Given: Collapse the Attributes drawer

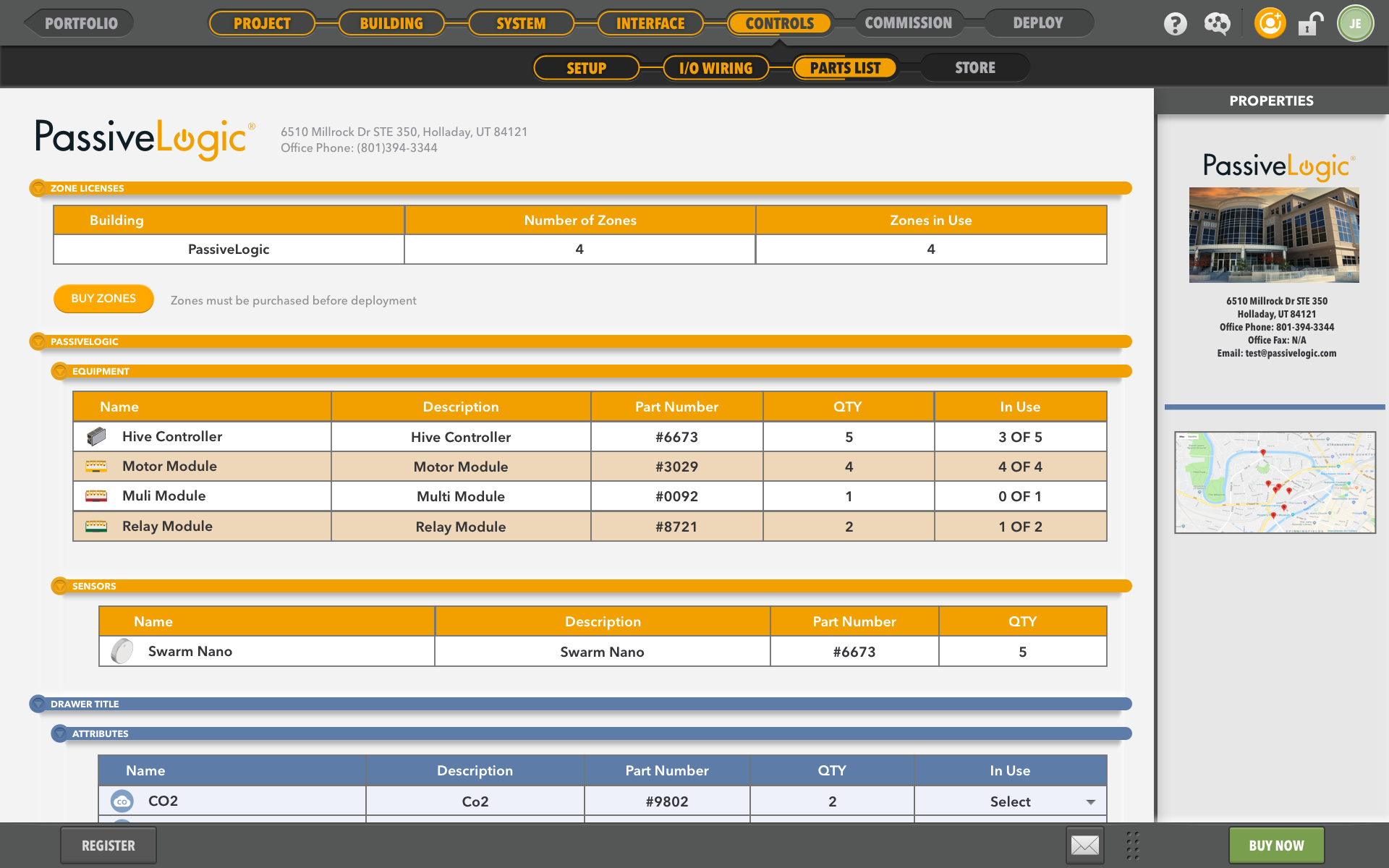Looking at the screenshot, I should tap(60, 733).
